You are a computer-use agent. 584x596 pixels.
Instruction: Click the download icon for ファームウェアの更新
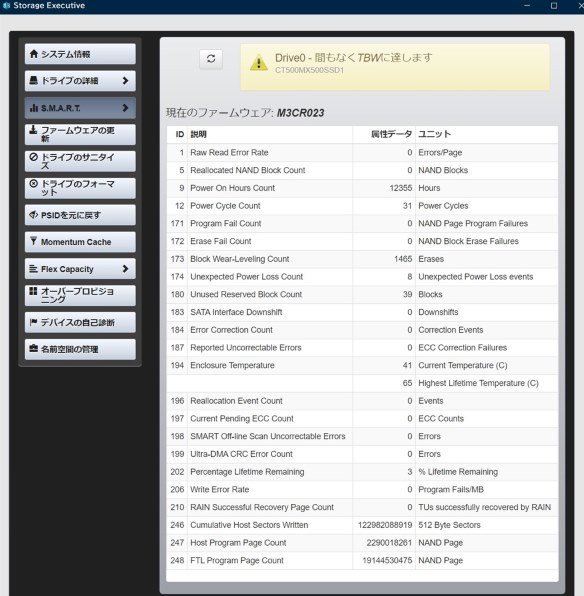pyautogui.click(x=33, y=130)
